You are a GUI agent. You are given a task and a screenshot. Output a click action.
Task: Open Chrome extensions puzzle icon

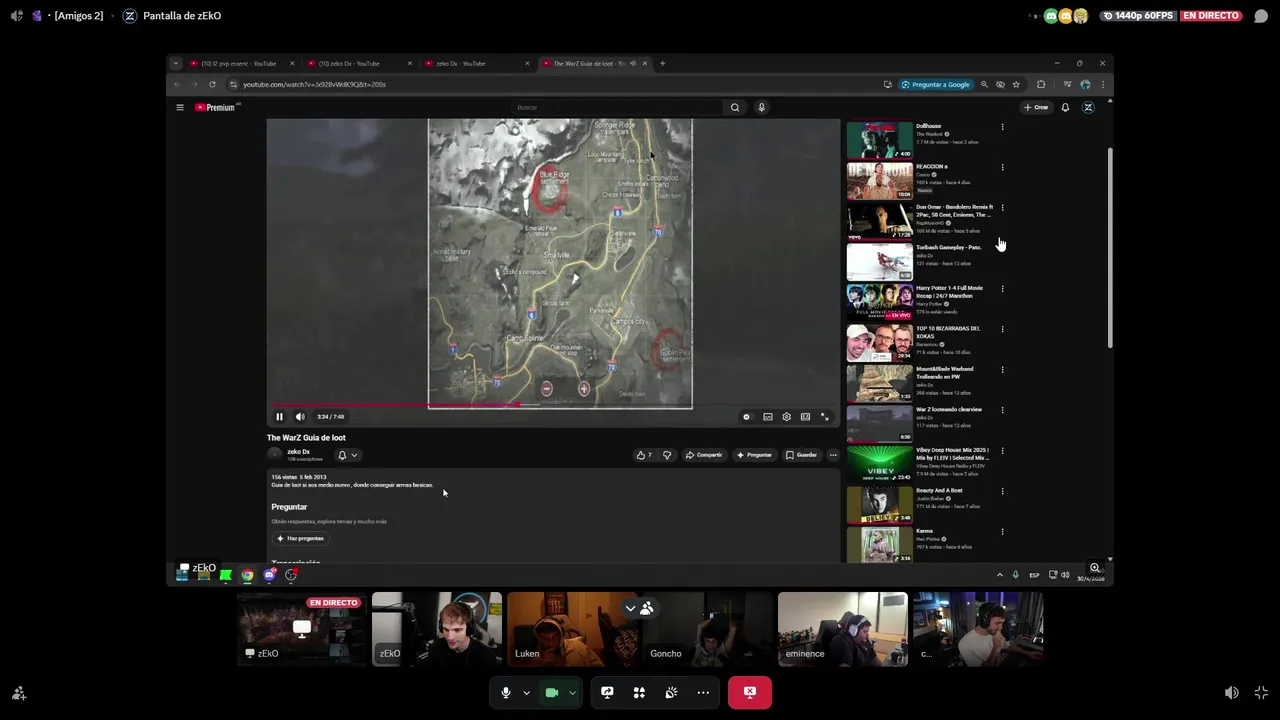point(1041,84)
